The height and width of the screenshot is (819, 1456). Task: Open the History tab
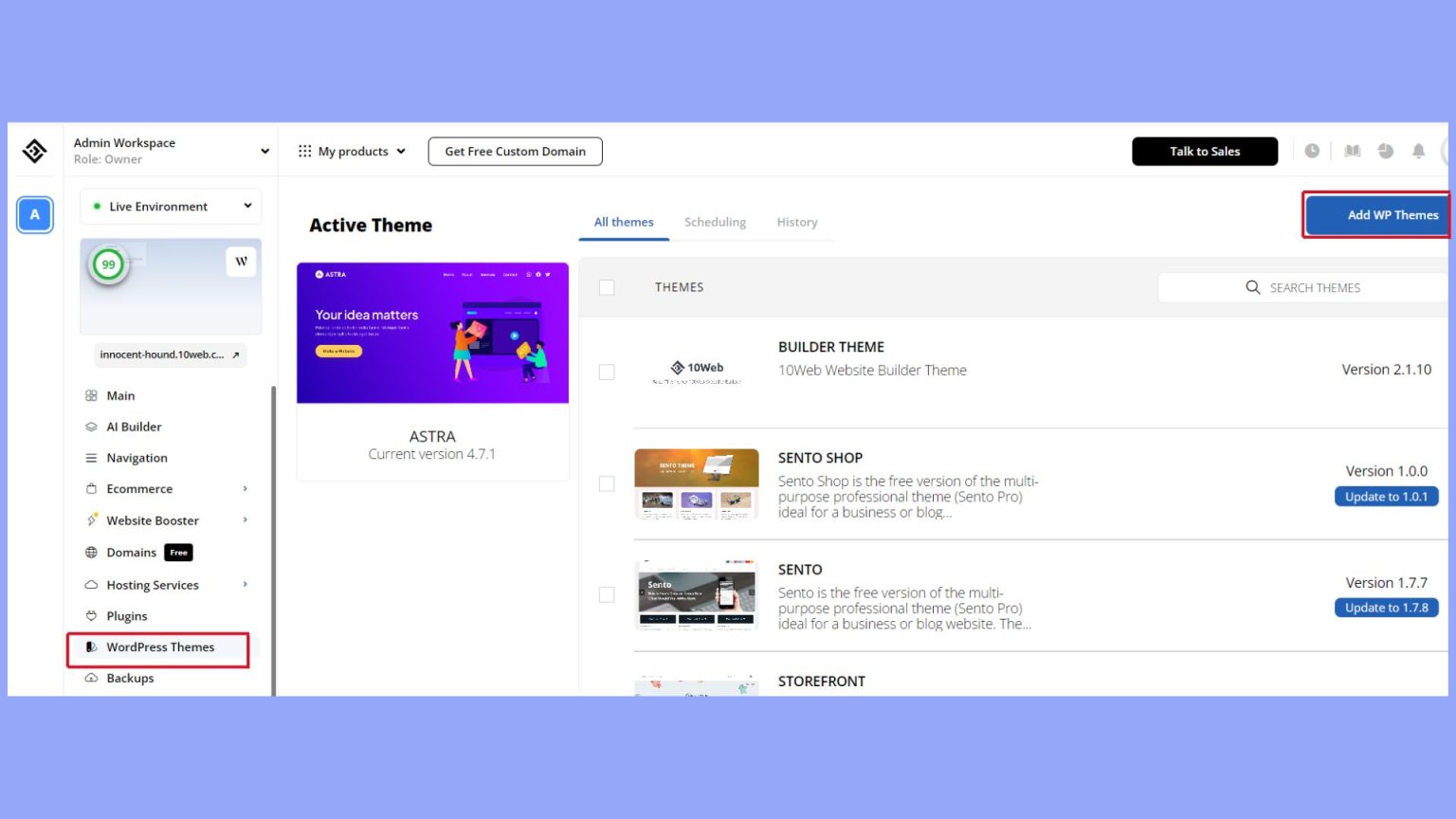coord(796,222)
